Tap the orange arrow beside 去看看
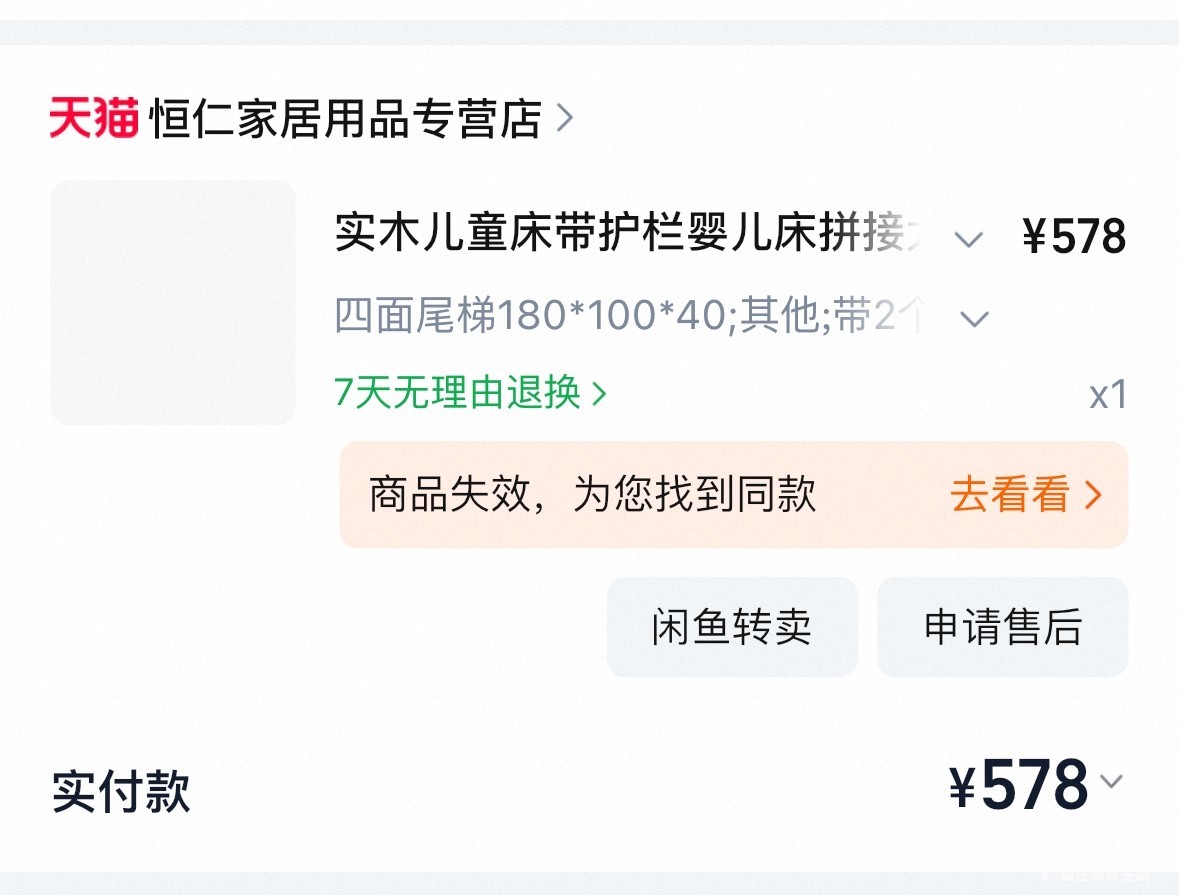The width and height of the screenshot is (1179, 895). click(1093, 494)
